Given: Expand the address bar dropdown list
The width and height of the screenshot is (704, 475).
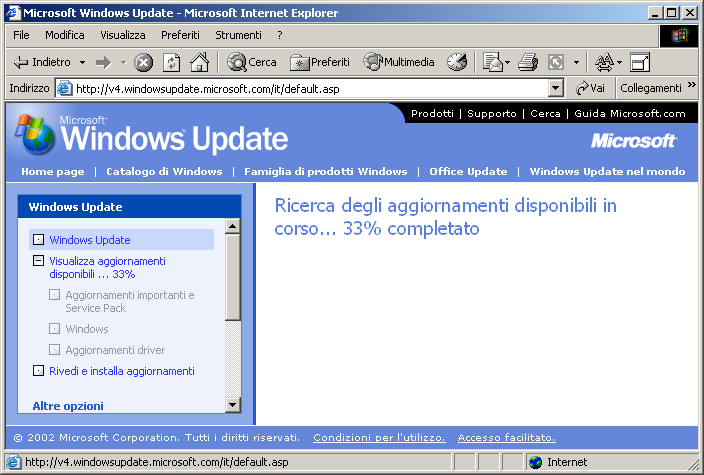Looking at the screenshot, I should (x=555, y=88).
